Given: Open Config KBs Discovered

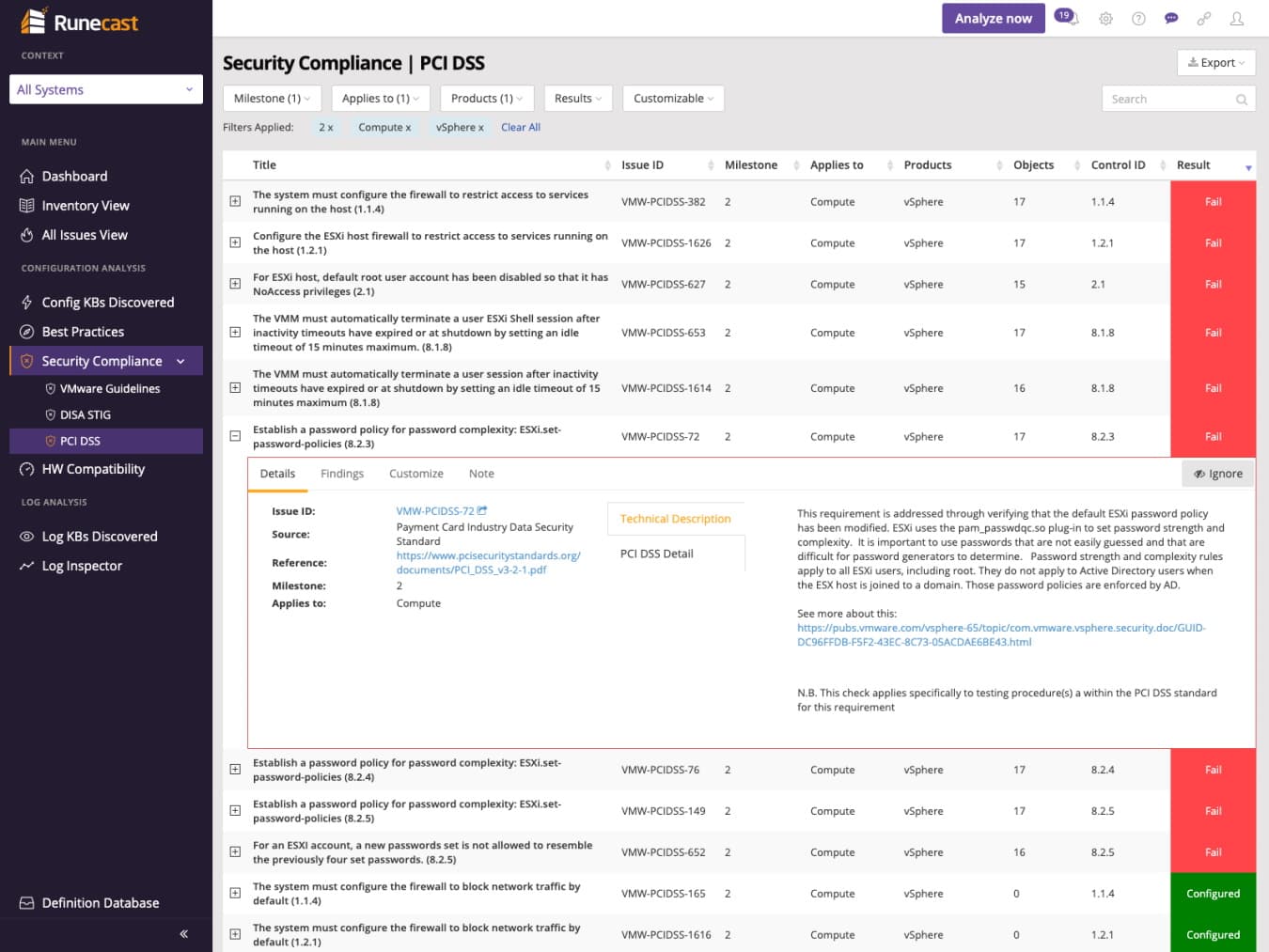Looking at the screenshot, I should point(108,303).
